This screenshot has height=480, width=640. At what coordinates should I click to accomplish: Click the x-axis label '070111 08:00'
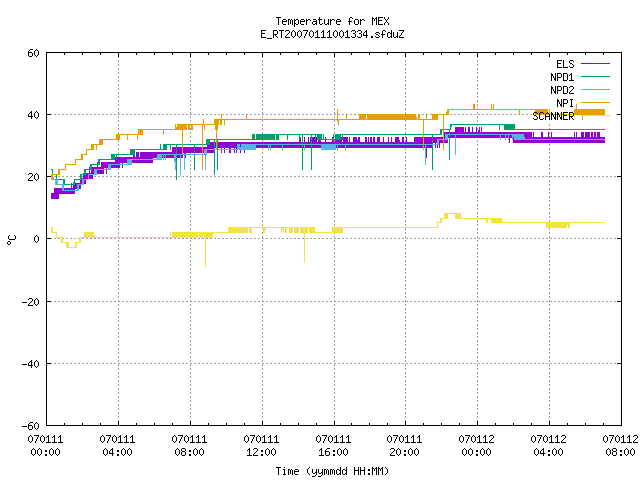(189, 446)
